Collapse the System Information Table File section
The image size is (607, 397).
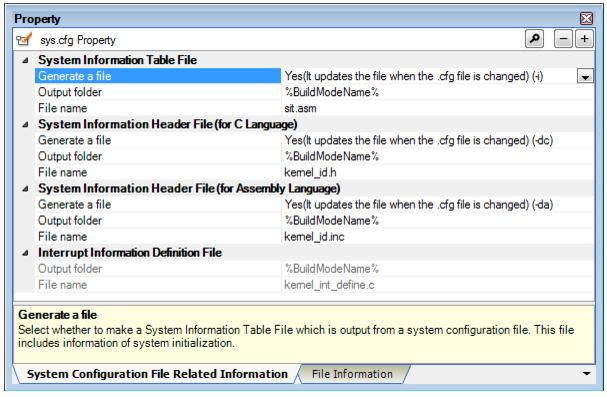click(x=25, y=60)
